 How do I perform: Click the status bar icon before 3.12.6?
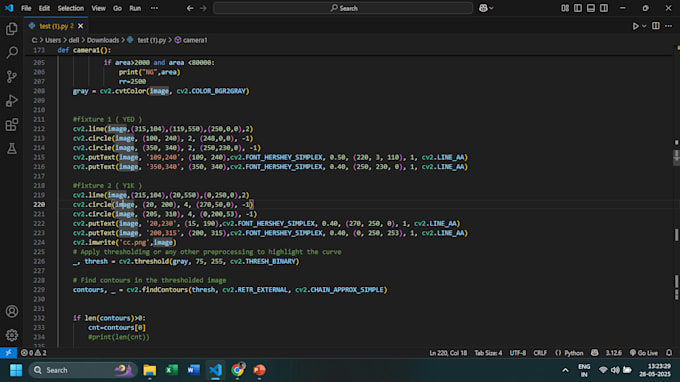pos(595,353)
